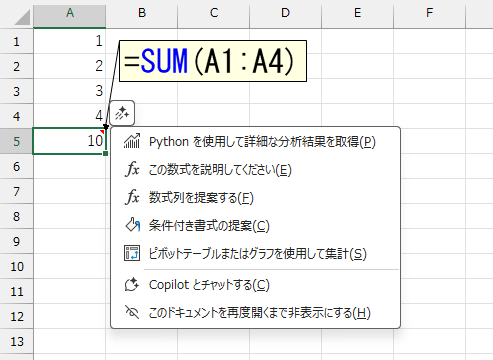Select 条件付き書式の提案 option
This screenshot has height=360, width=493.
coord(255,225)
